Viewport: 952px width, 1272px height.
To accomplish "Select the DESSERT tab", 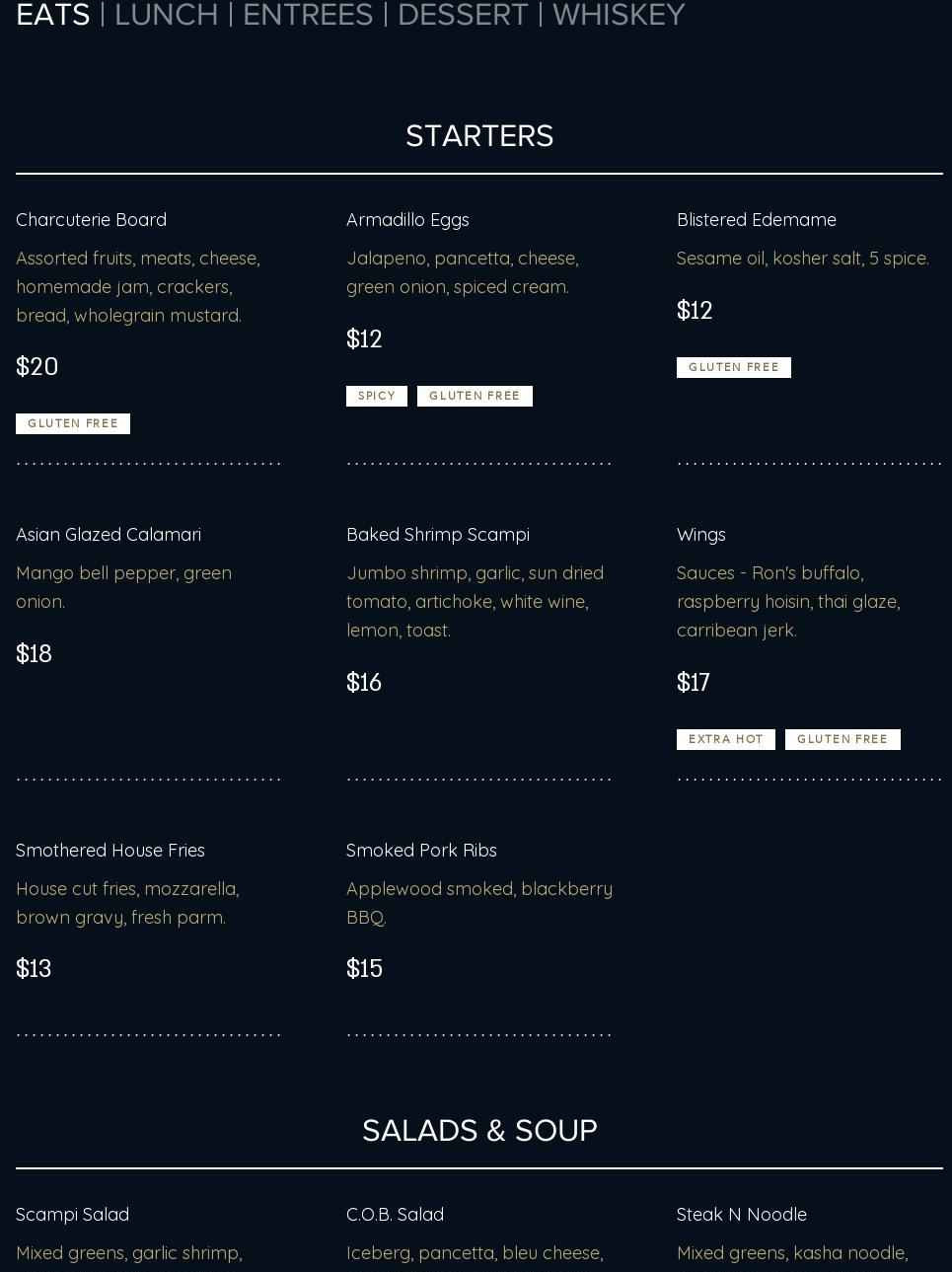I will pos(463,15).
